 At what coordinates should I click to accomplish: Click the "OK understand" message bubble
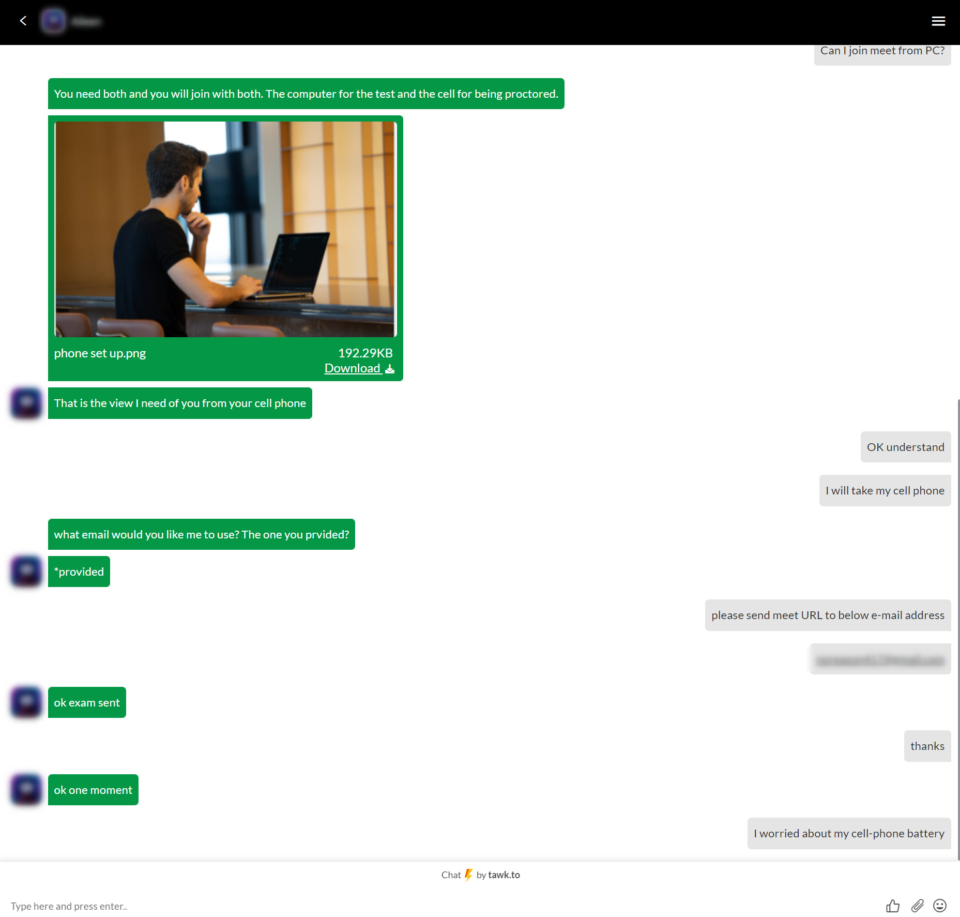point(904,446)
